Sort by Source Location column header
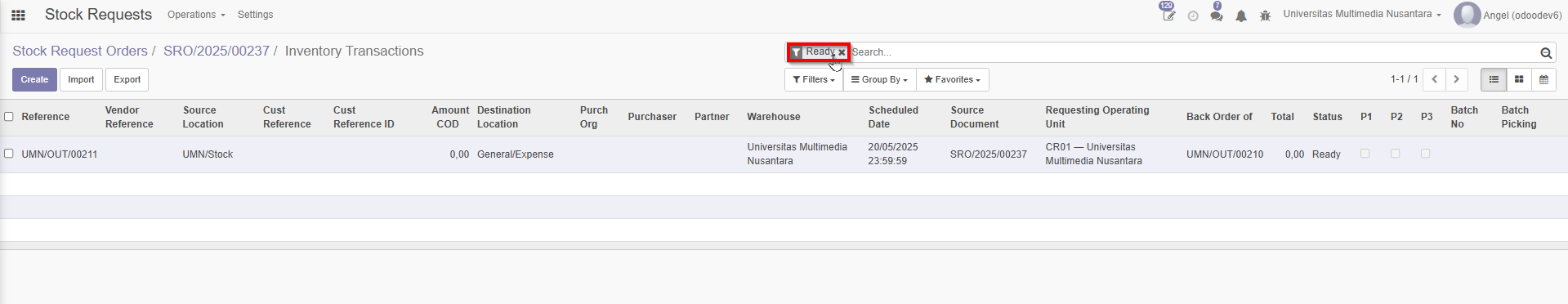 point(203,117)
